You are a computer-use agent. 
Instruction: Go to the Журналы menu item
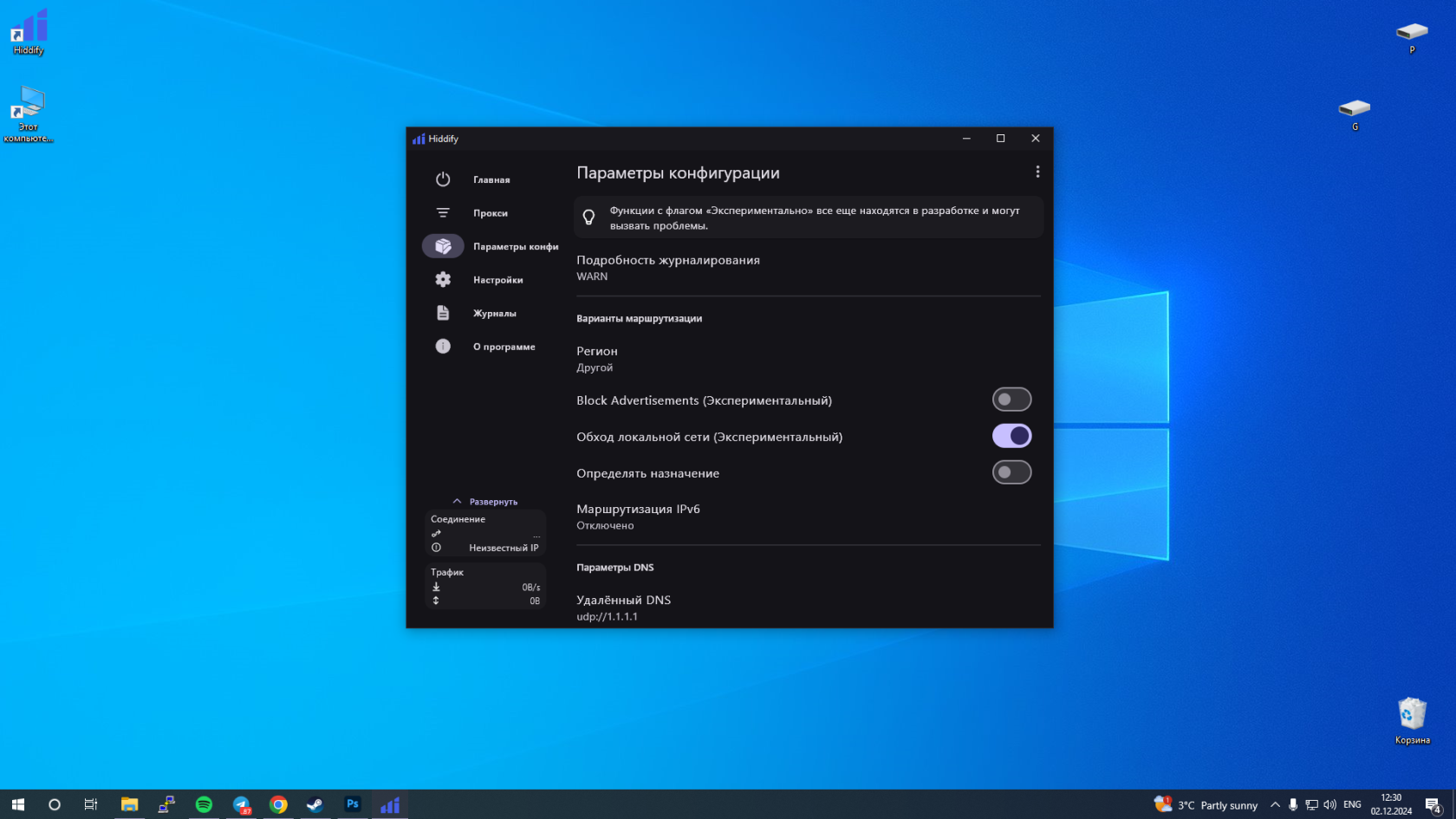[495, 314]
